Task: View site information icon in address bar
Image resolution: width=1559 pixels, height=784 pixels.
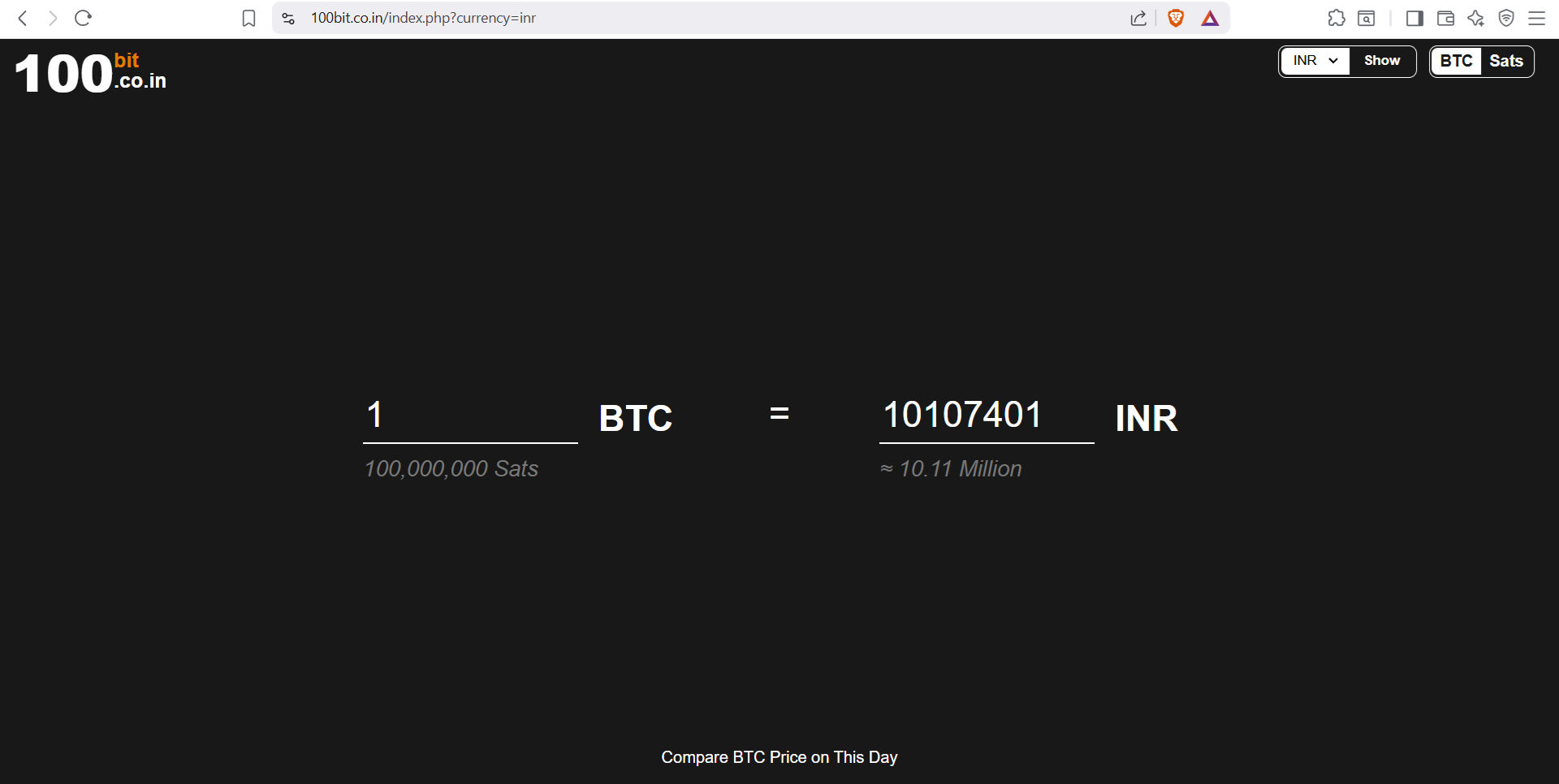Action: pyautogui.click(x=288, y=18)
